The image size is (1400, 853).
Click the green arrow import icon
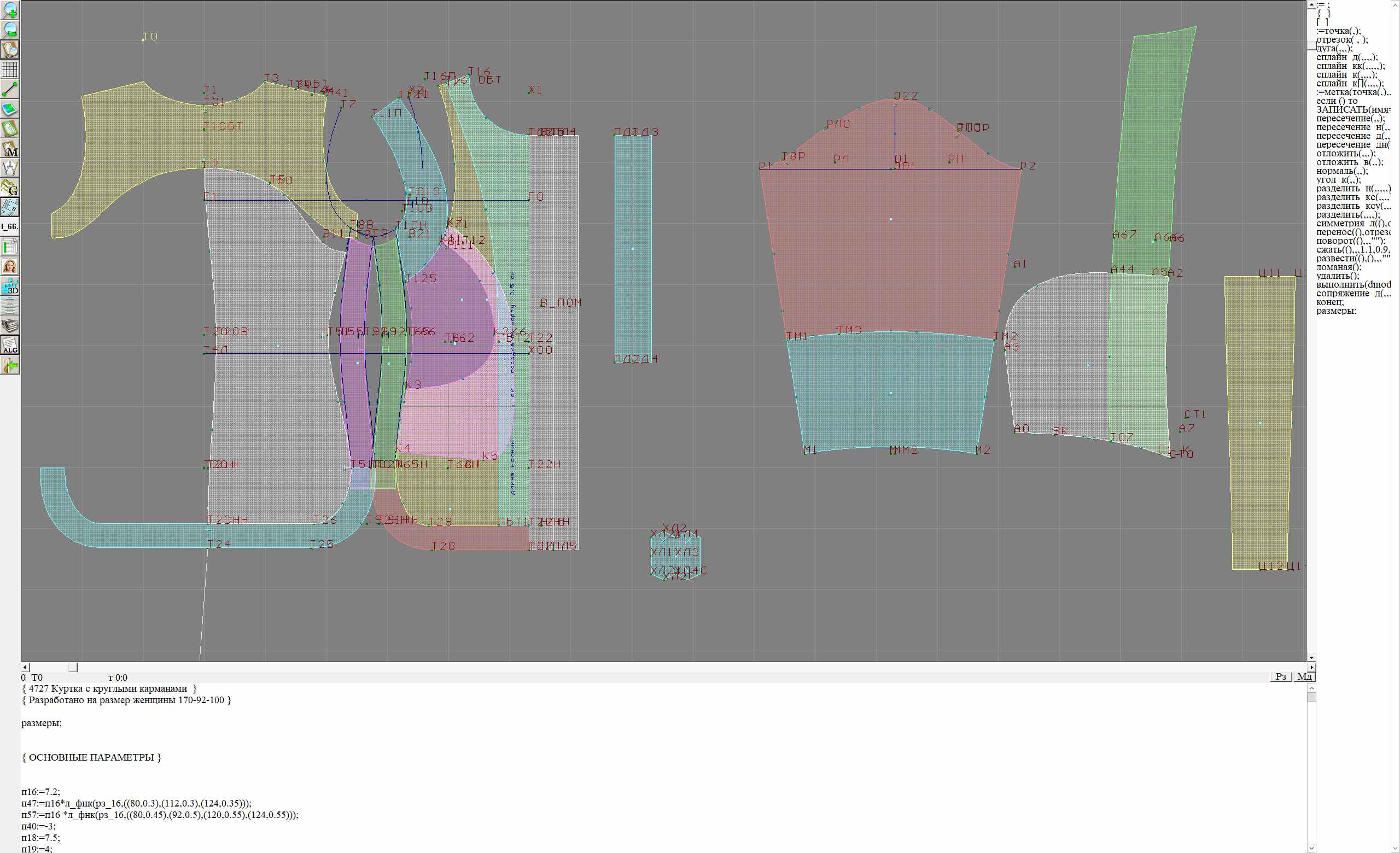pos(10,365)
